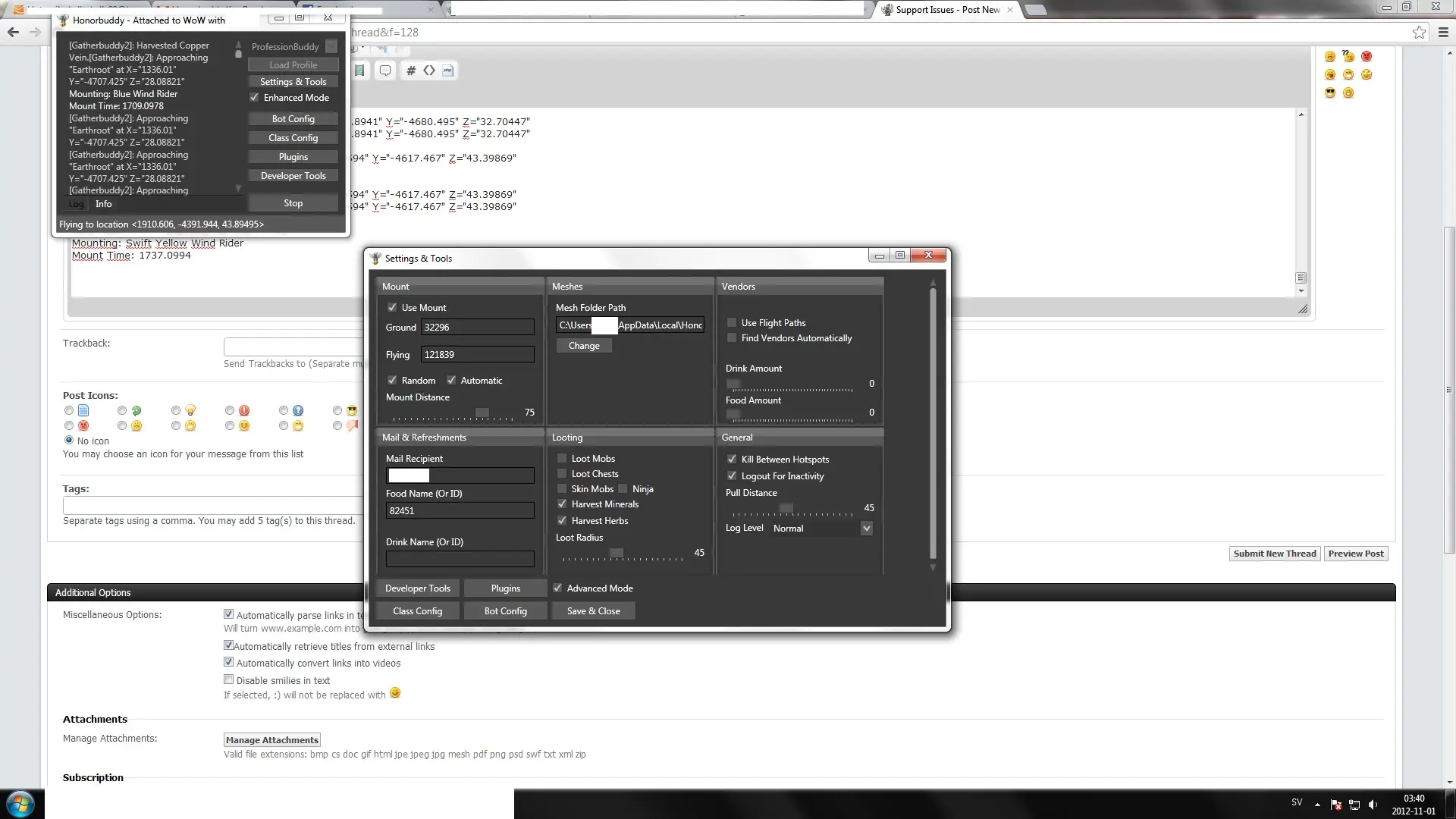Screen dimensions: 1456x819
Task: Click the PHP code tag icon
Action: point(447,71)
